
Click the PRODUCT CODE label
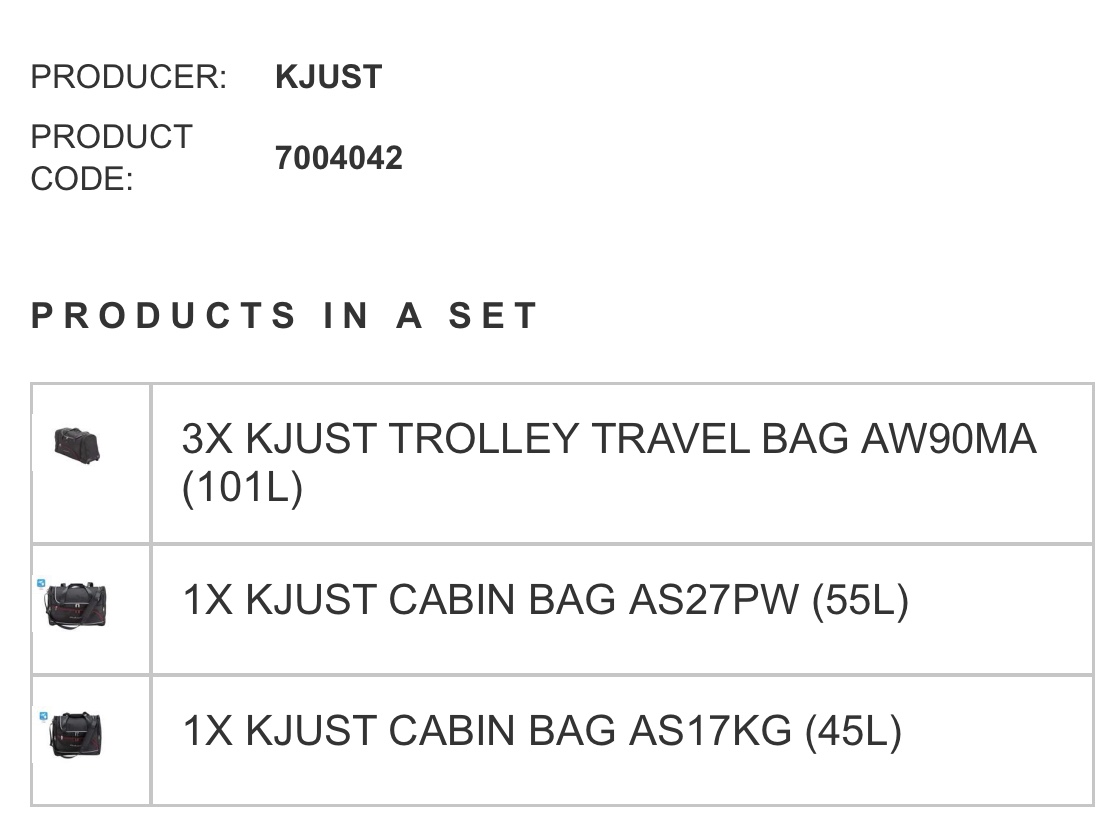[x=111, y=158]
